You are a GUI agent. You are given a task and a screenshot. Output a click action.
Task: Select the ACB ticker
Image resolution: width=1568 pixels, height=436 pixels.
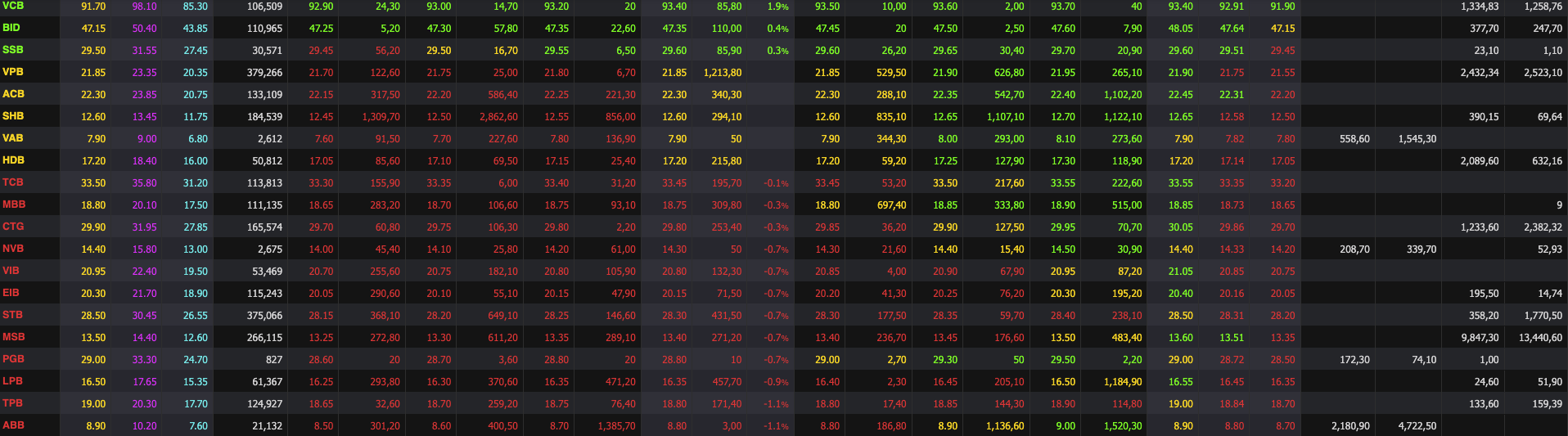13,94
